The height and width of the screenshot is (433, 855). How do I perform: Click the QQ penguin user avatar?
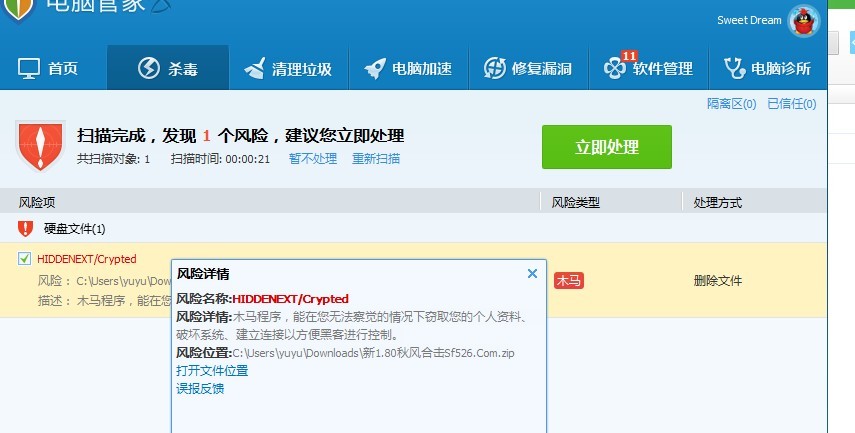click(x=804, y=21)
